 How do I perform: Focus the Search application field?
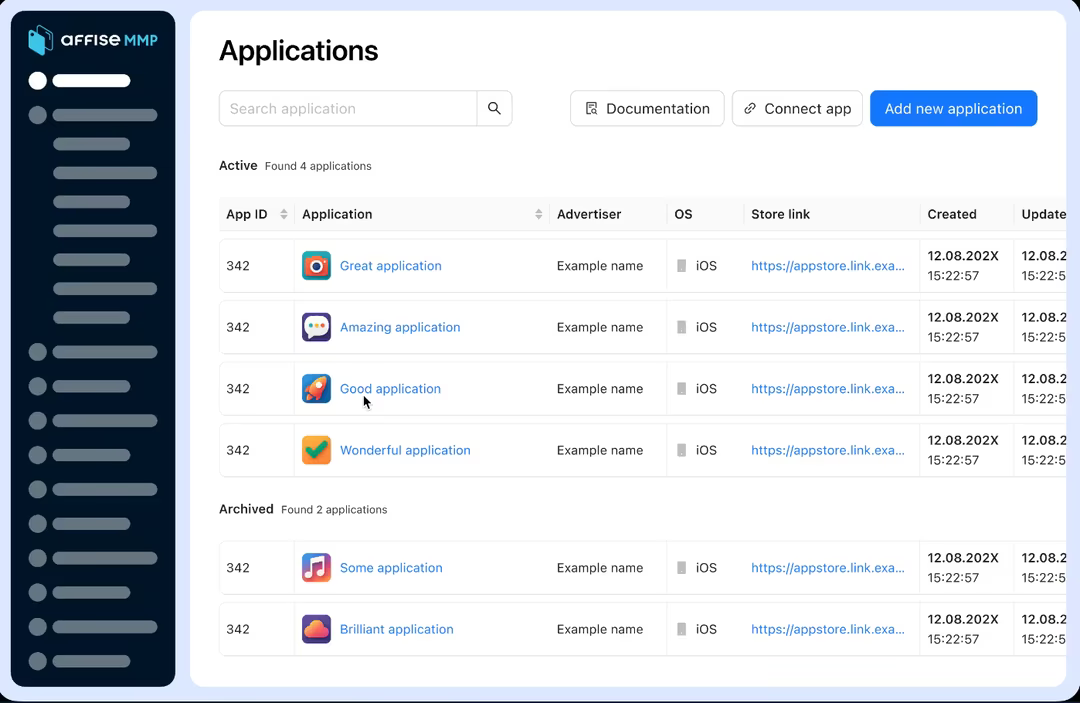tap(348, 108)
